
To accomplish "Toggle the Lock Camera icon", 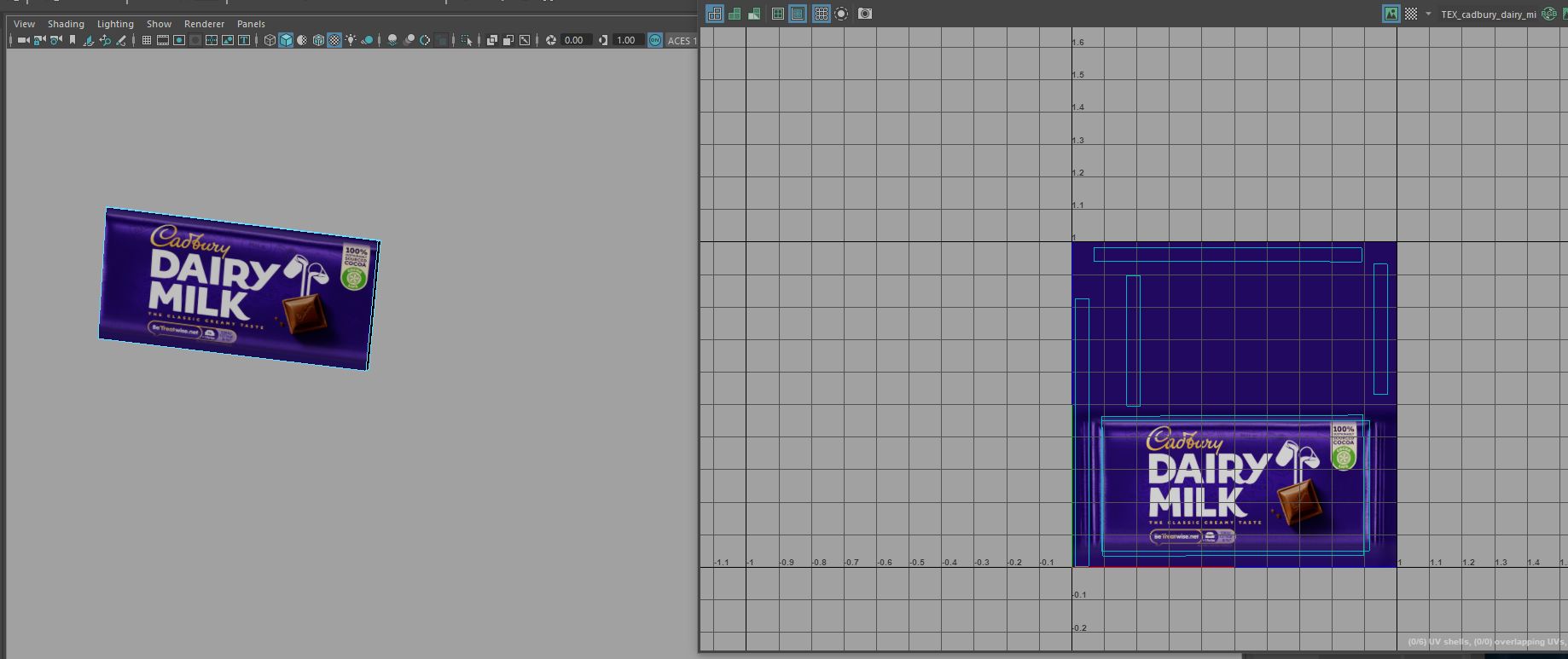I will click(x=40, y=40).
